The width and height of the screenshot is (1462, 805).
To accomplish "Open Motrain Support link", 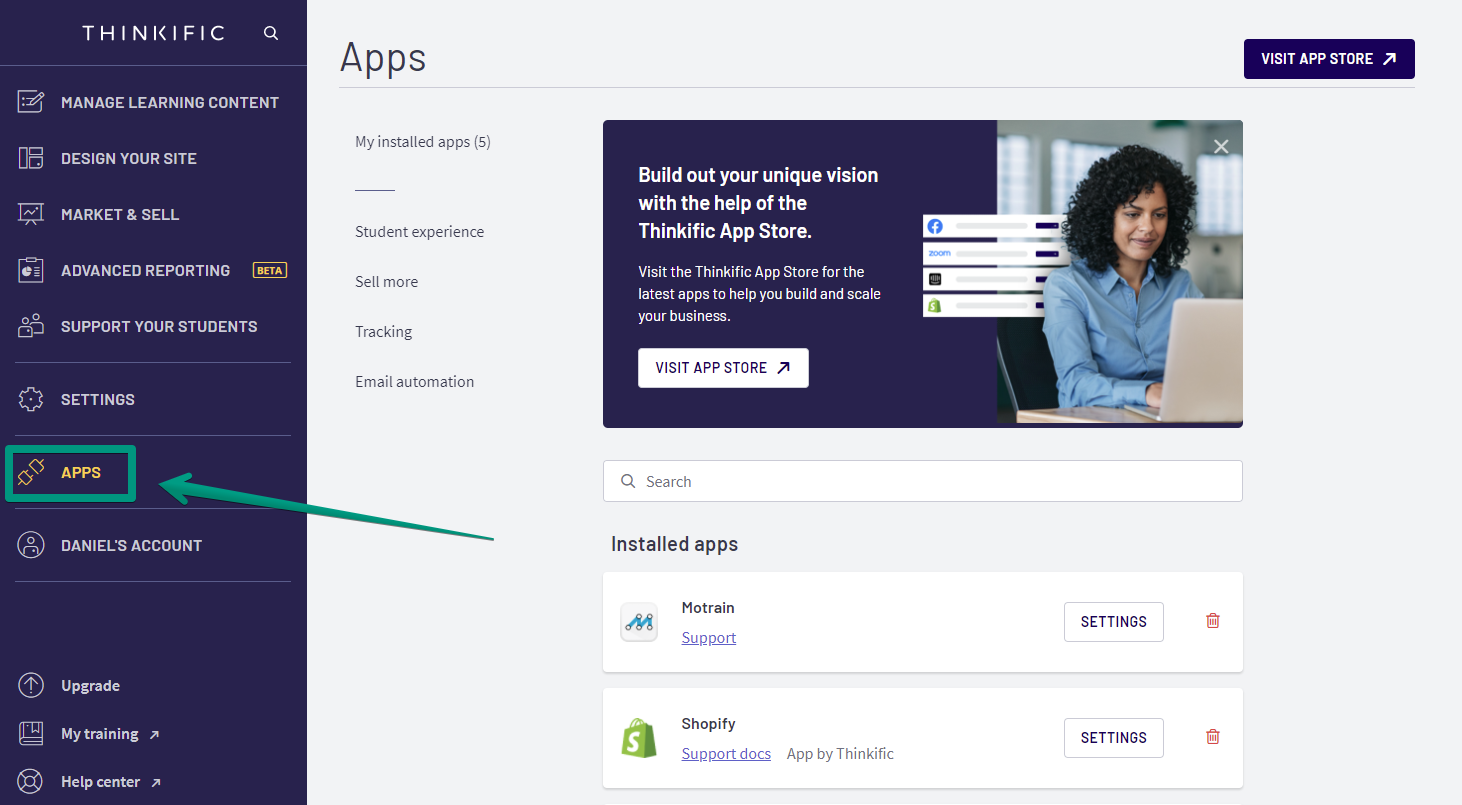I will (x=709, y=638).
